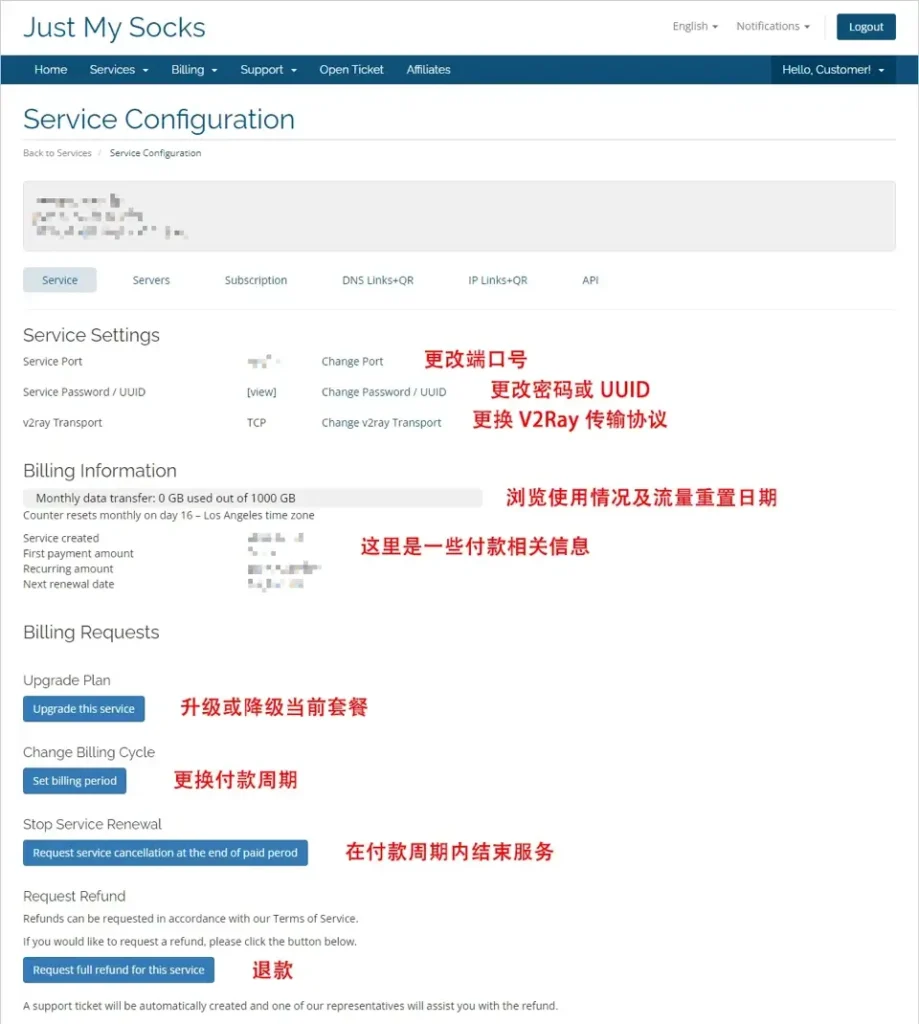
Task: Open the API tab
Action: 590,280
